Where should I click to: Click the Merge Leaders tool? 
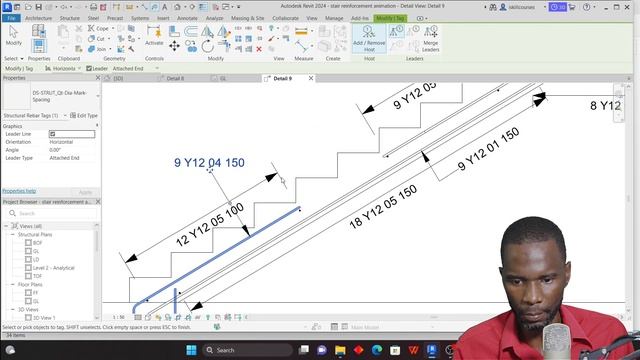click(x=430, y=39)
